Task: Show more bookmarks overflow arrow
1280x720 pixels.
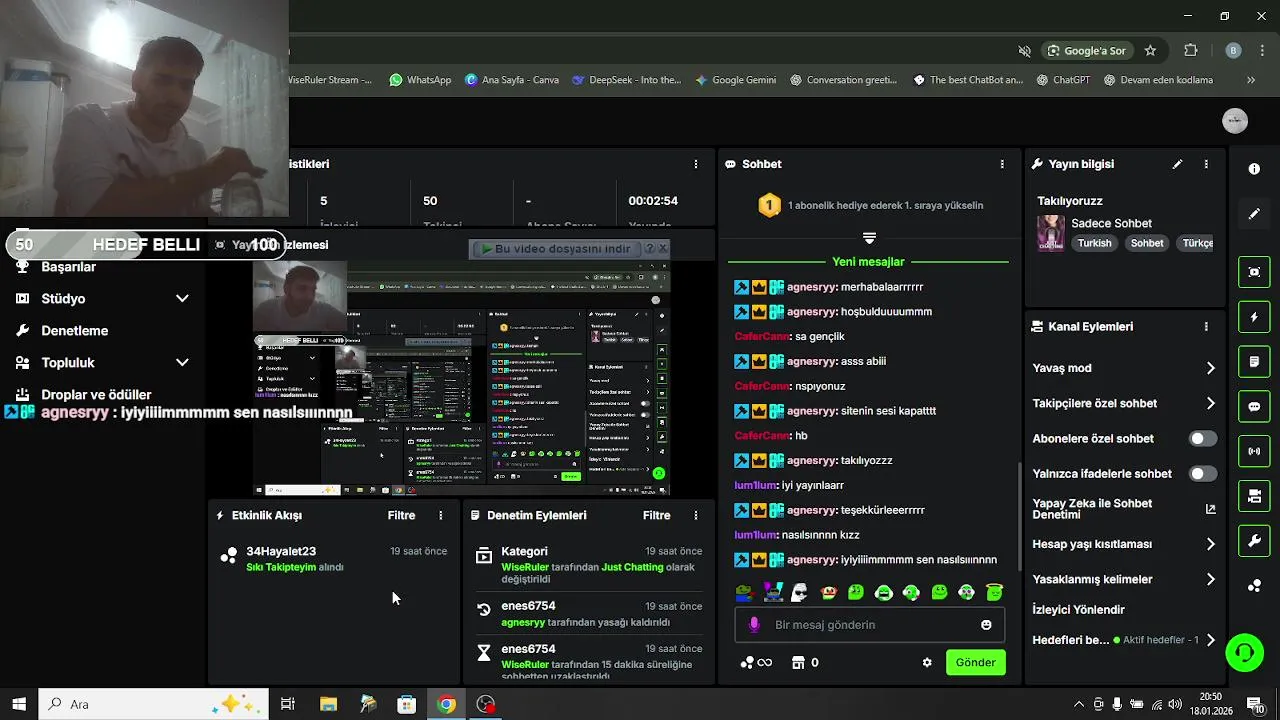Action: click(1251, 80)
